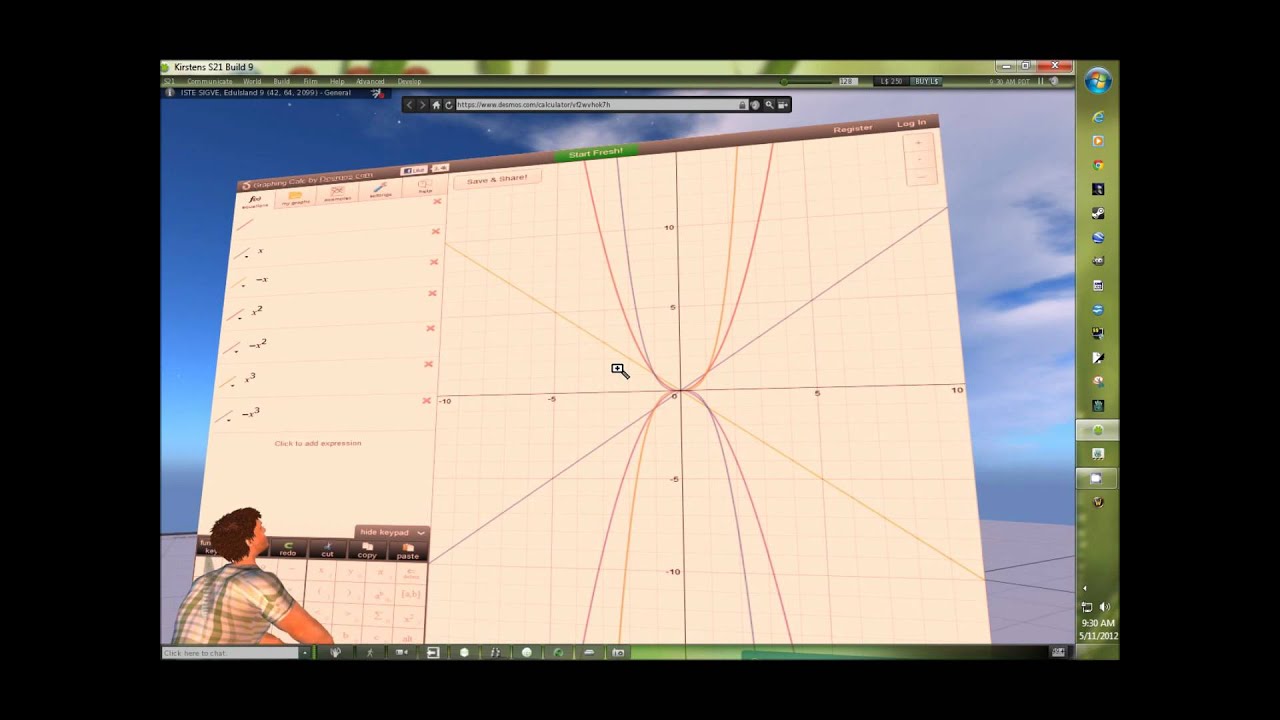Screen dimensions: 1280x720
Task: Delete the -x expression row
Action: pos(434,262)
